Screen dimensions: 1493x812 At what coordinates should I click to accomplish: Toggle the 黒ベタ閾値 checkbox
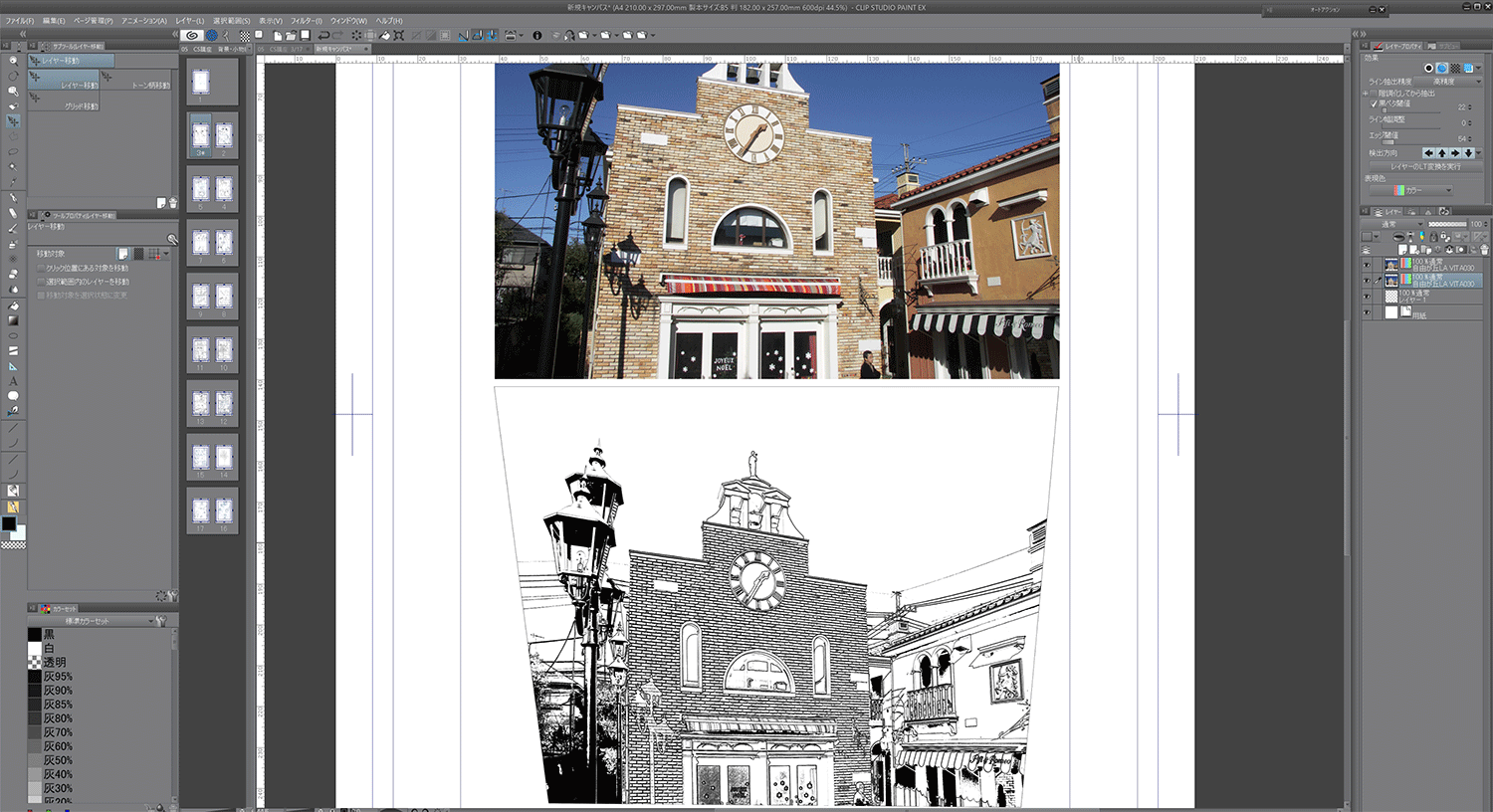[1375, 103]
